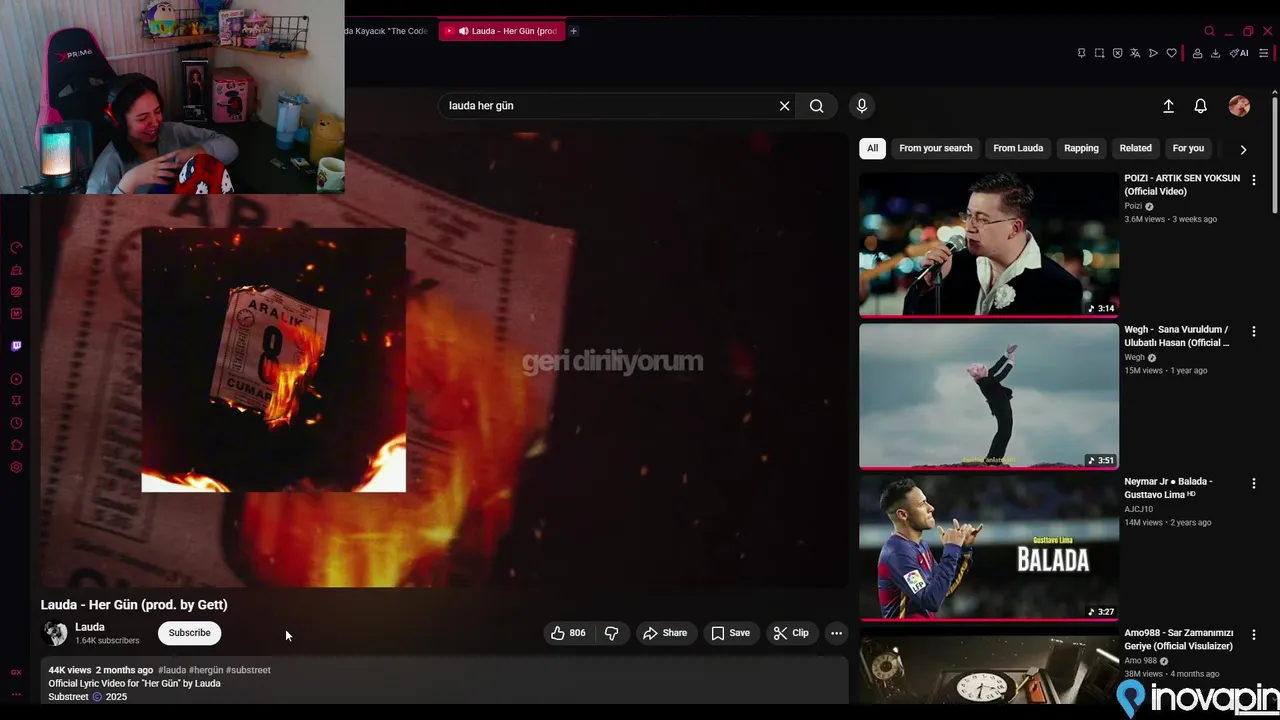Open browser downloads icon

point(1215,53)
